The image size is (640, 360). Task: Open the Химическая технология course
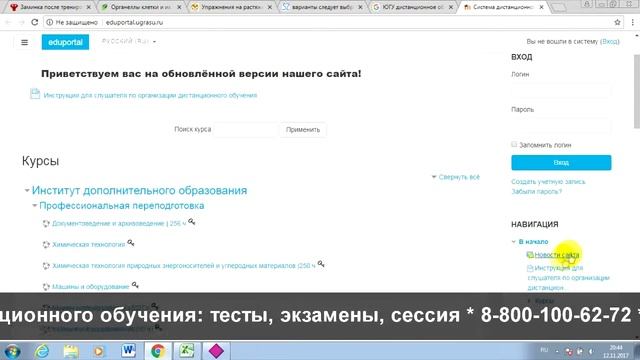pyautogui.click(x=89, y=244)
